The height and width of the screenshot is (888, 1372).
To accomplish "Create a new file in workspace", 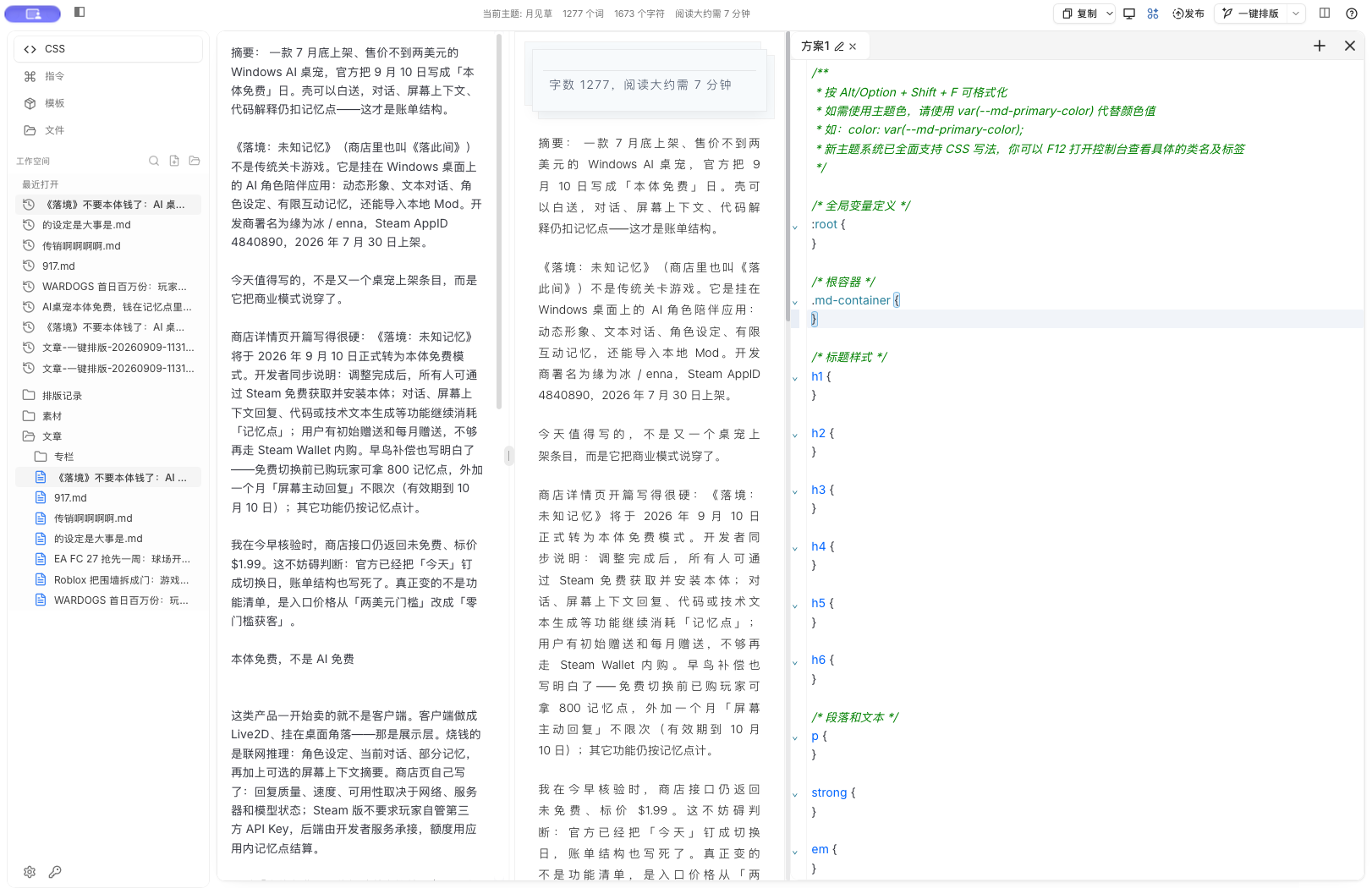I will click(x=174, y=161).
